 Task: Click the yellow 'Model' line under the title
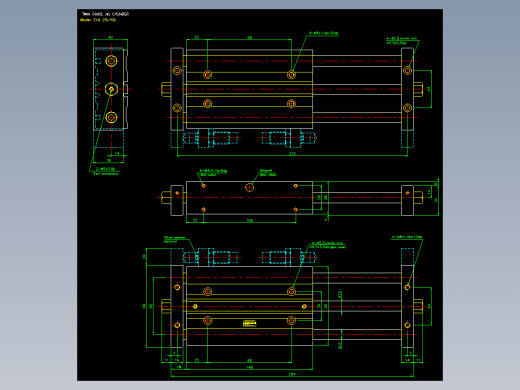coord(98,20)
